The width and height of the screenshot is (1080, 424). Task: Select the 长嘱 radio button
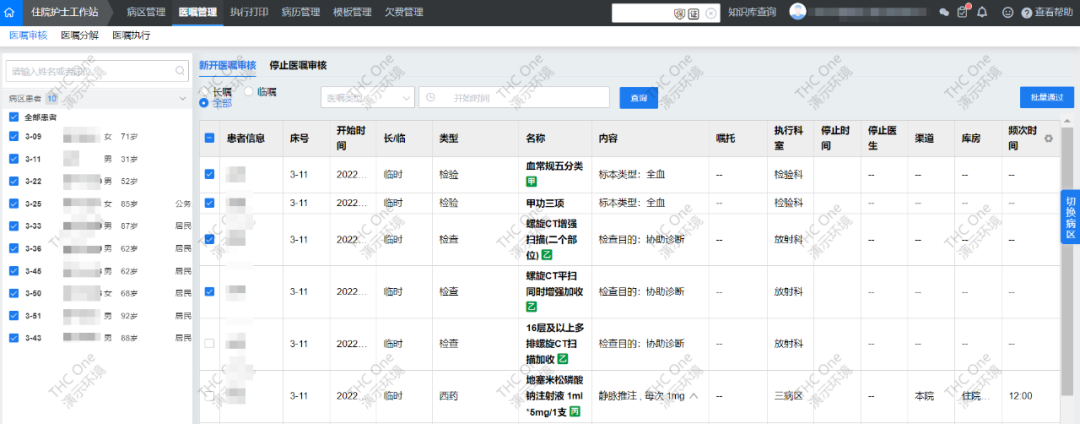(204, 92)
